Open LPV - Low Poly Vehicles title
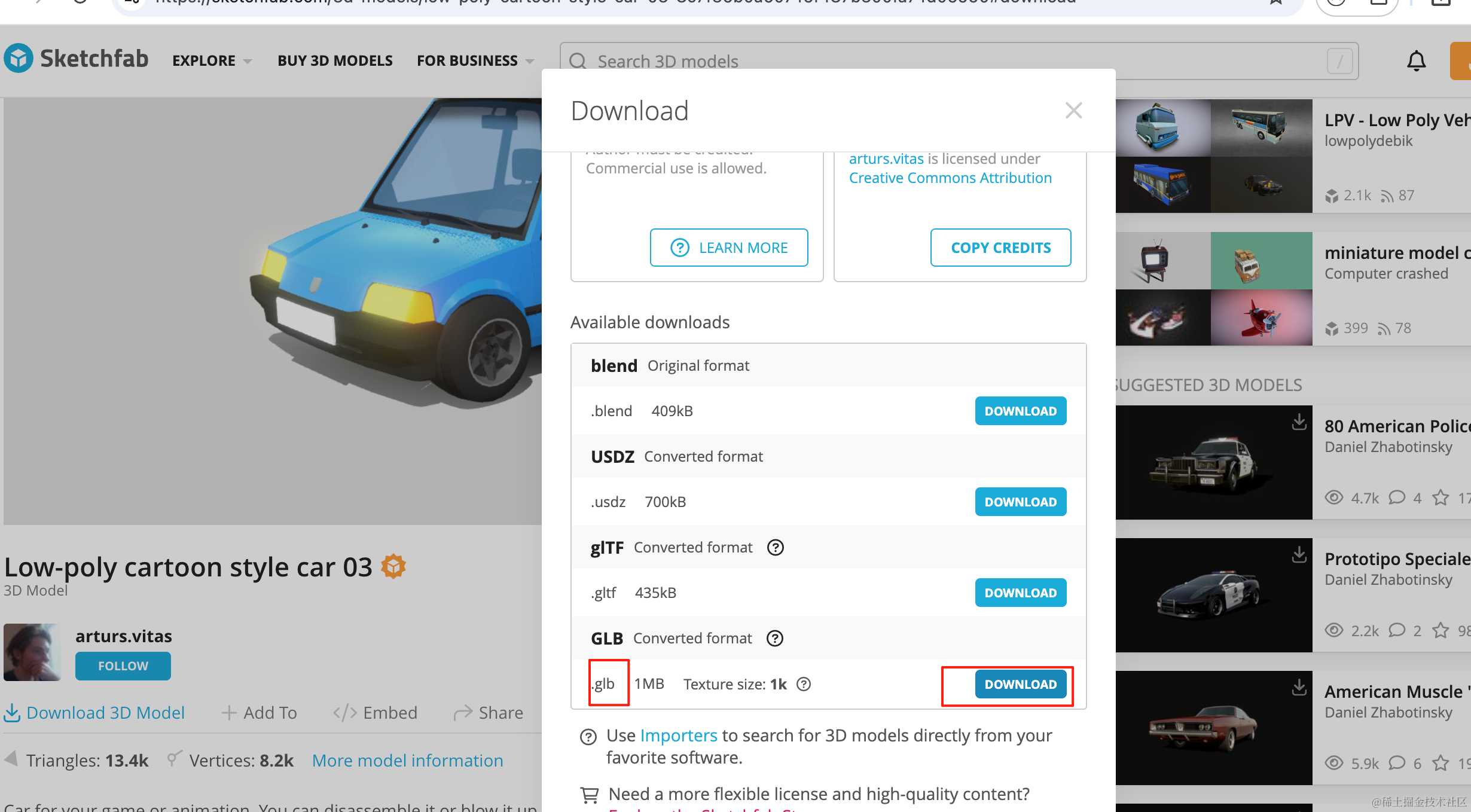The height and width of the screenshot is (812, 1471). [1397, 120]
